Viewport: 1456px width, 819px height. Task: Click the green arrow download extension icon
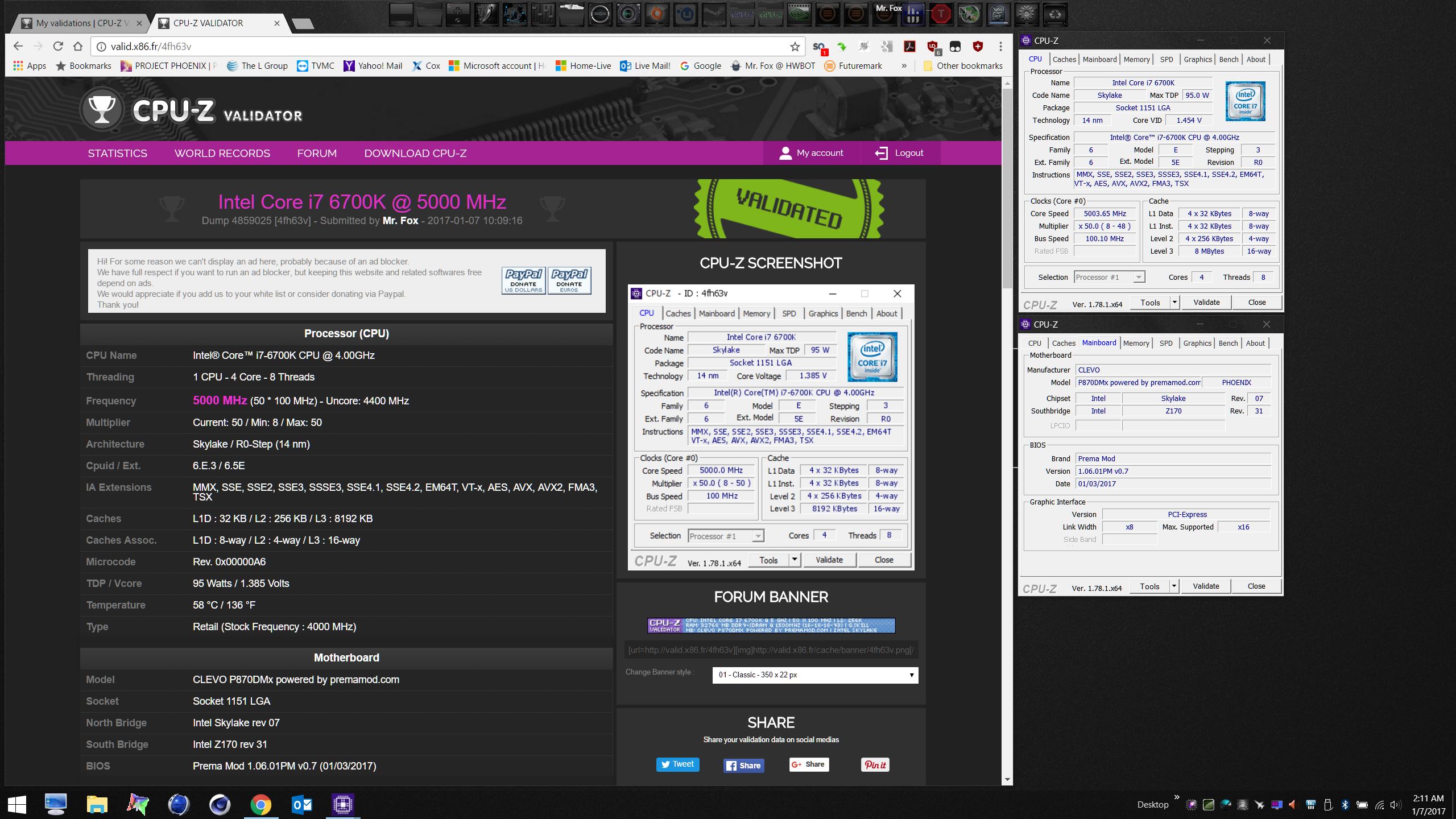pos(842,47)
